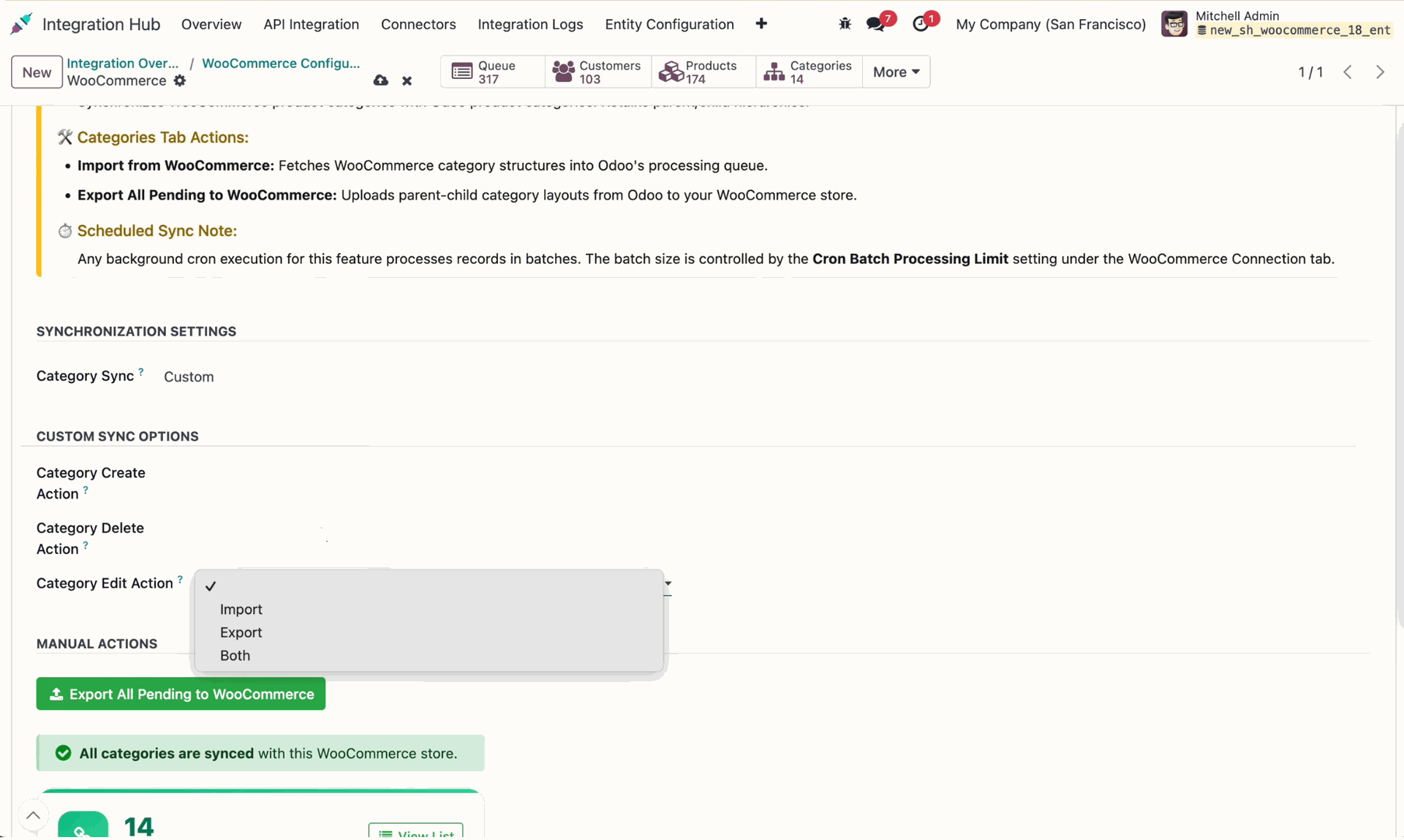Click the Integration Hub app logo
Viewport: 1404px width, 840px height.
pyautogui.click(x=21, y=24)
